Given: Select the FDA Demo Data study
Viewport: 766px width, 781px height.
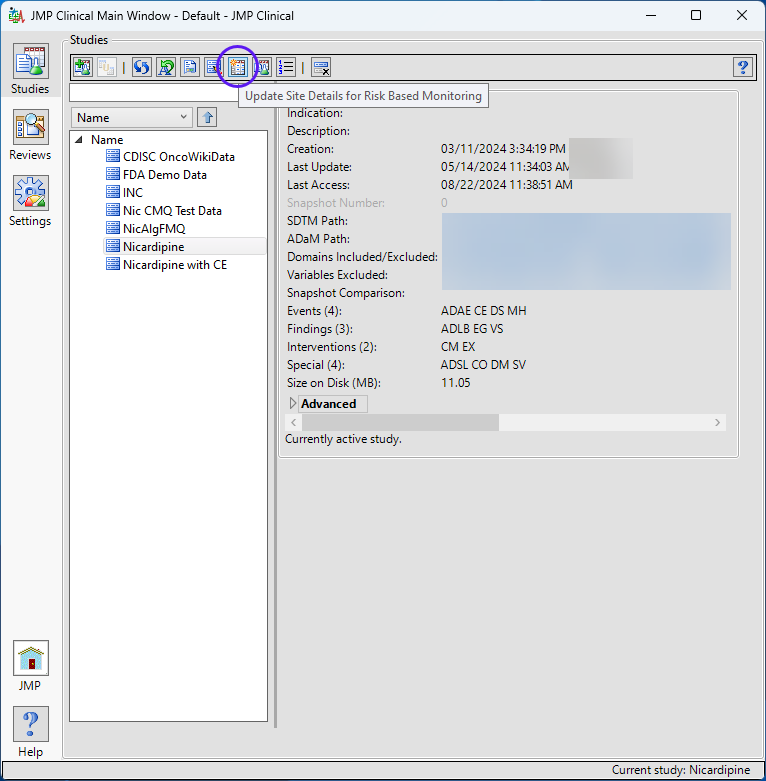Looking at the screenshot, I should [x=164, y=175].
